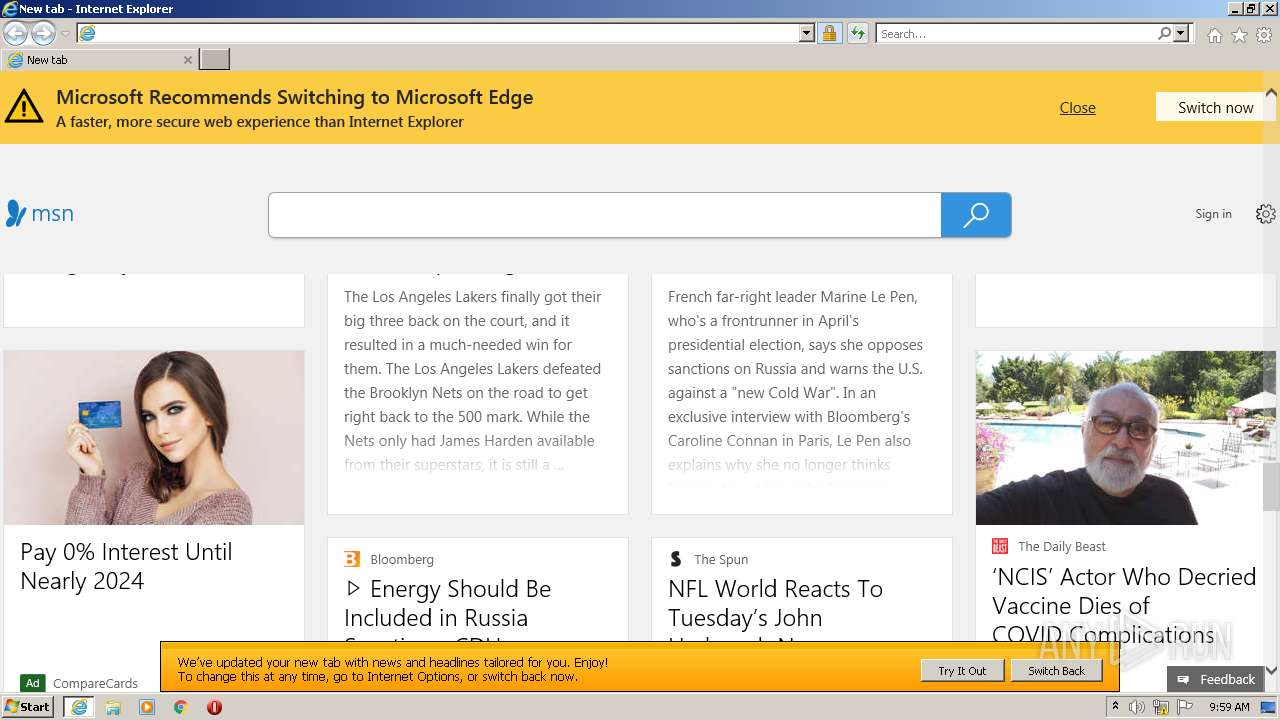Click the Bloomberg source name

[402, 559]
